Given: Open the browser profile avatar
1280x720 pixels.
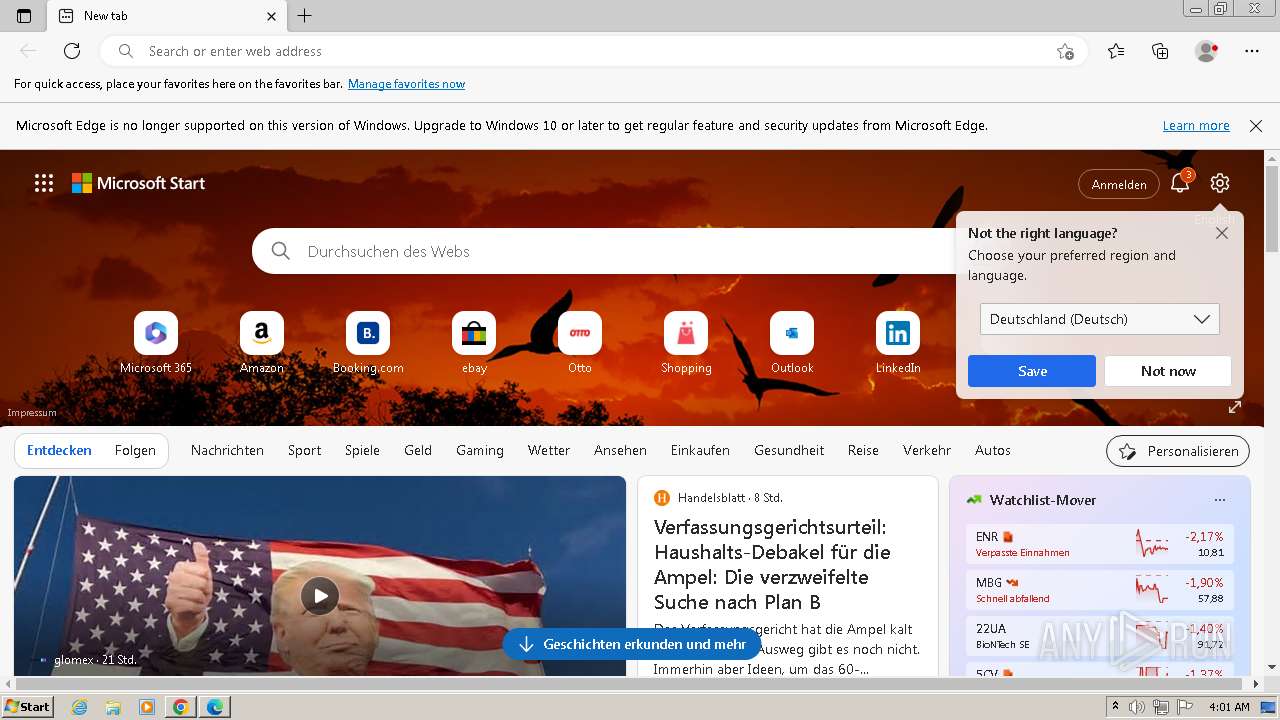Looking at the screenshot, I should [1206, 51].
